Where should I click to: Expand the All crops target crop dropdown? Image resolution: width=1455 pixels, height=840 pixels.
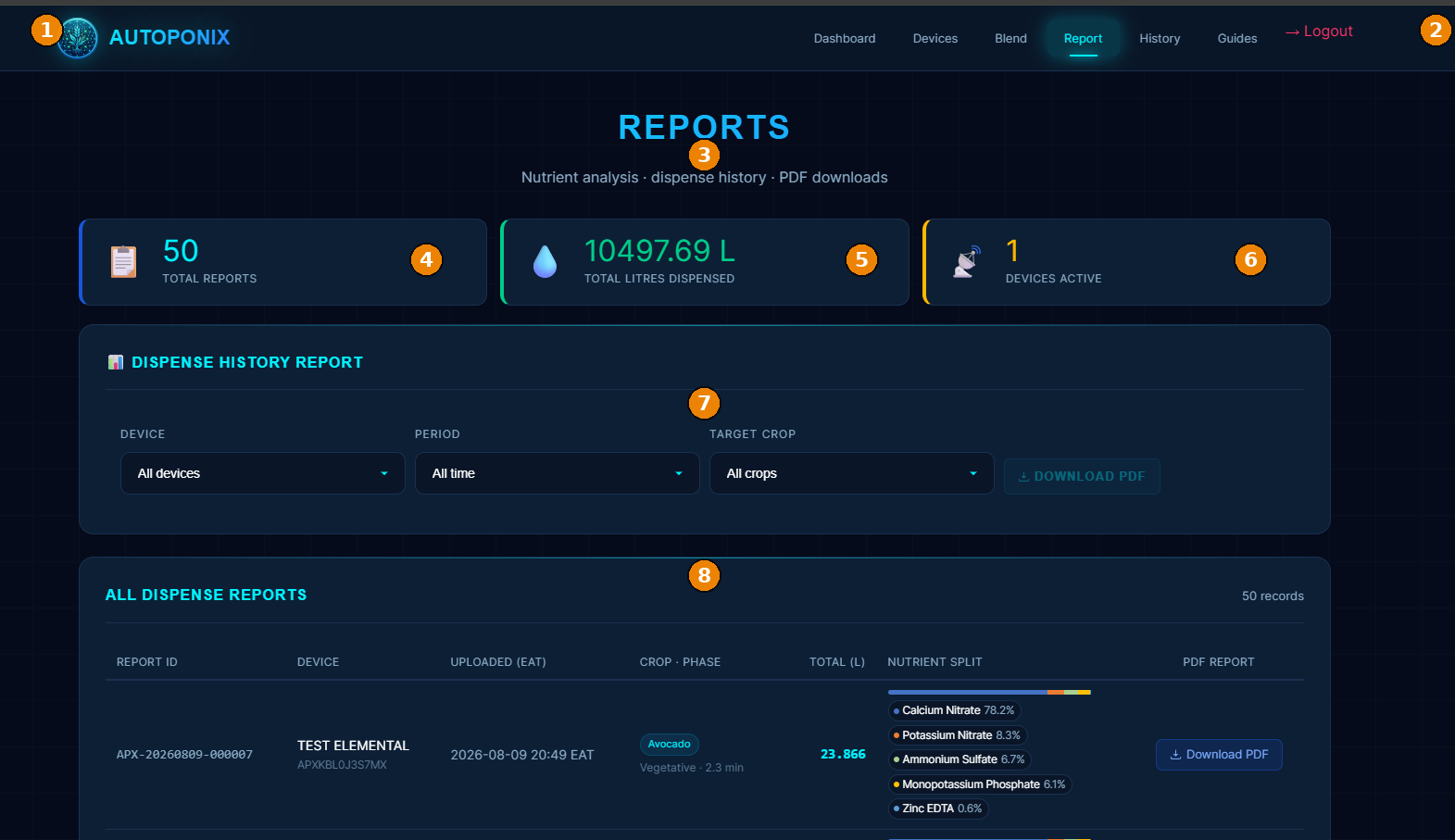(x=852, y=473)
